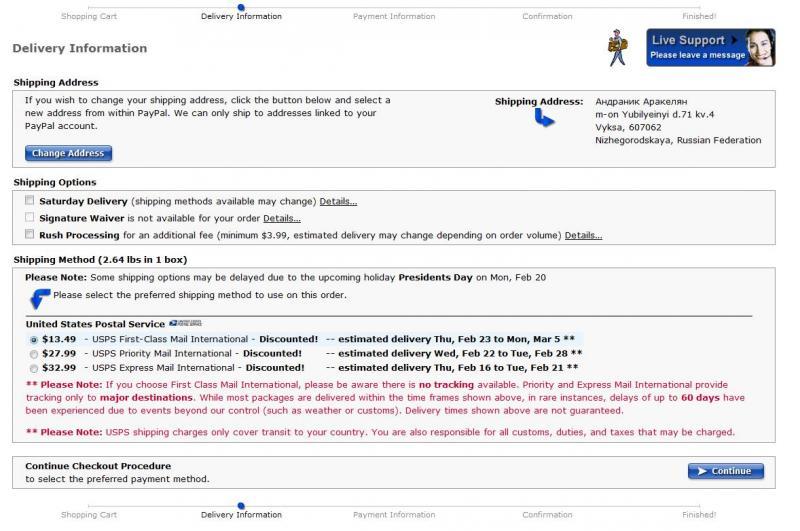View Rush Processing Details link

(x=583, y=236)
